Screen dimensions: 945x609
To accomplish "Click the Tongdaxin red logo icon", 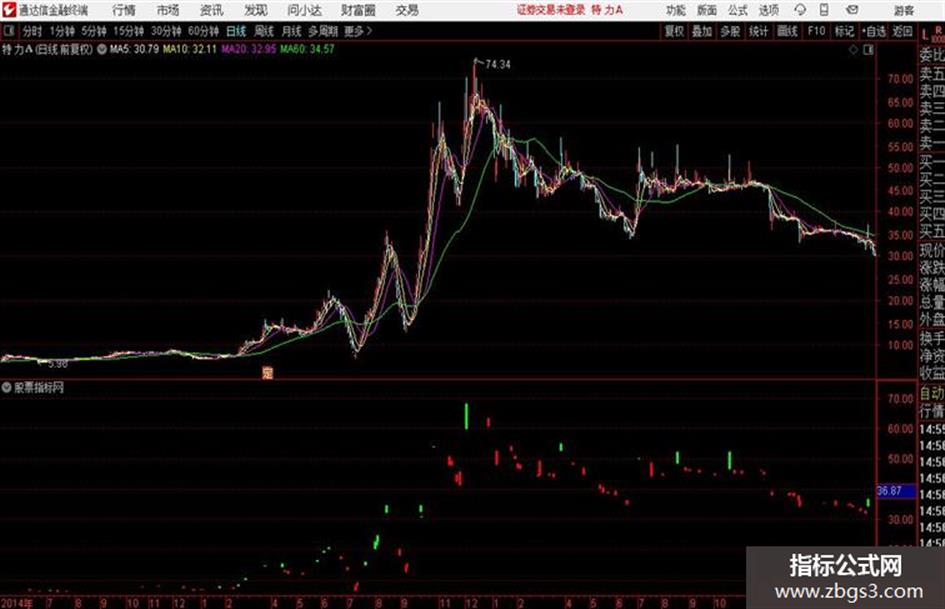I will [8, 10].
